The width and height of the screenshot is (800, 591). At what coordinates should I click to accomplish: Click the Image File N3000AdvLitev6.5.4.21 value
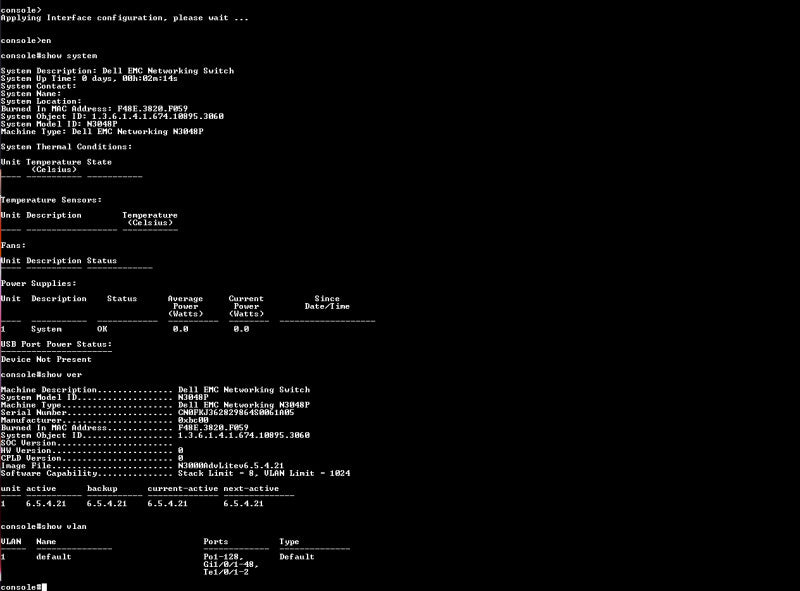(x=231, y=465)
